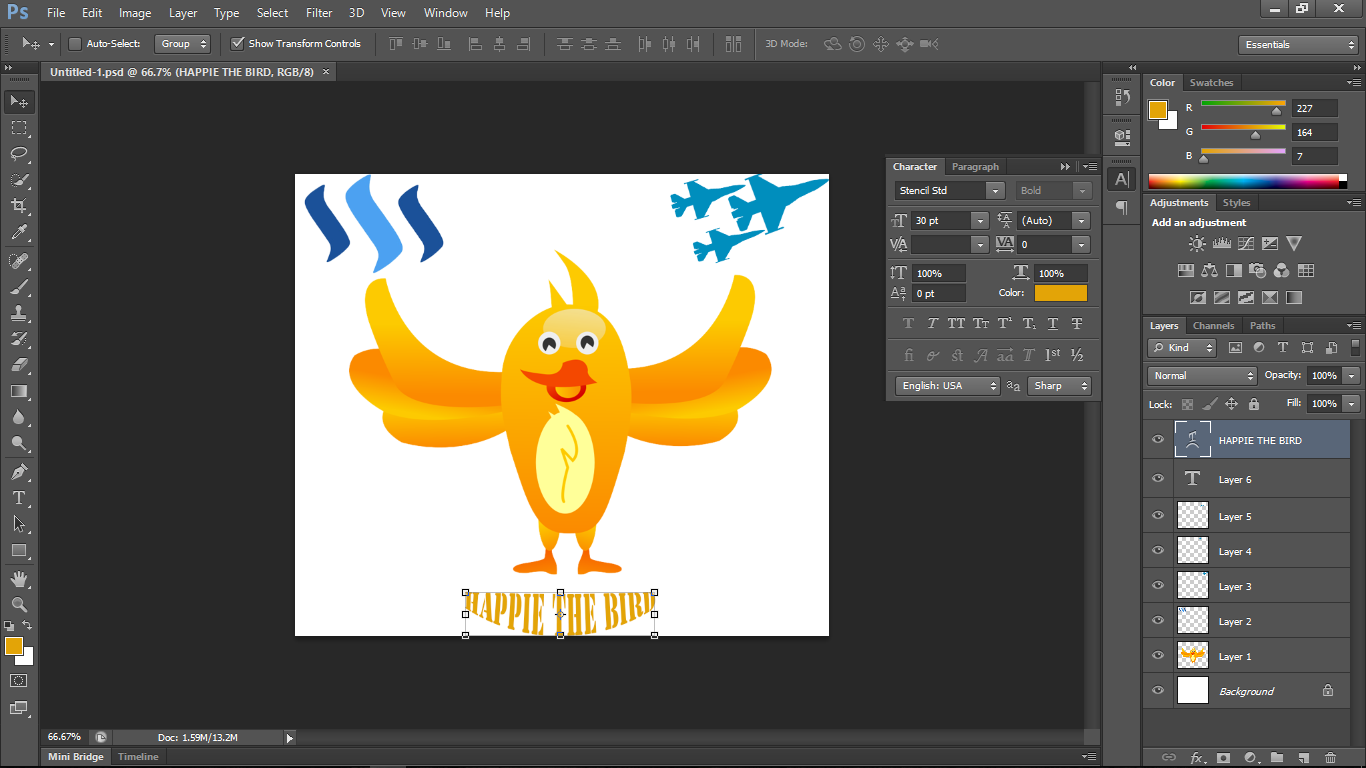Enable the Auto-Select checkbox
This screenshot has height=768, width=1366.
tap(75, 44)
